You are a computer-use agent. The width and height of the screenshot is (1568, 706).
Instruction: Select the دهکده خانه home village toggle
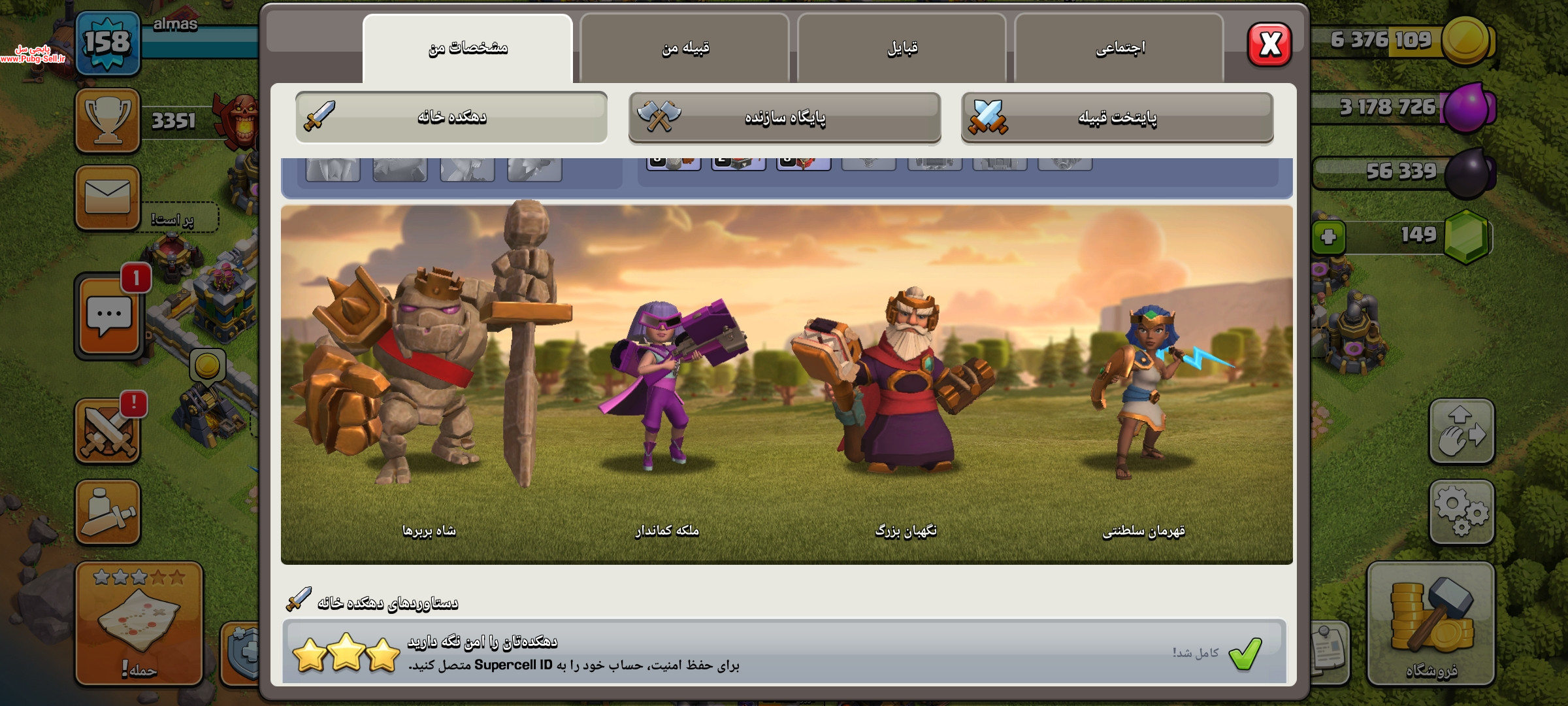[451, 117]
